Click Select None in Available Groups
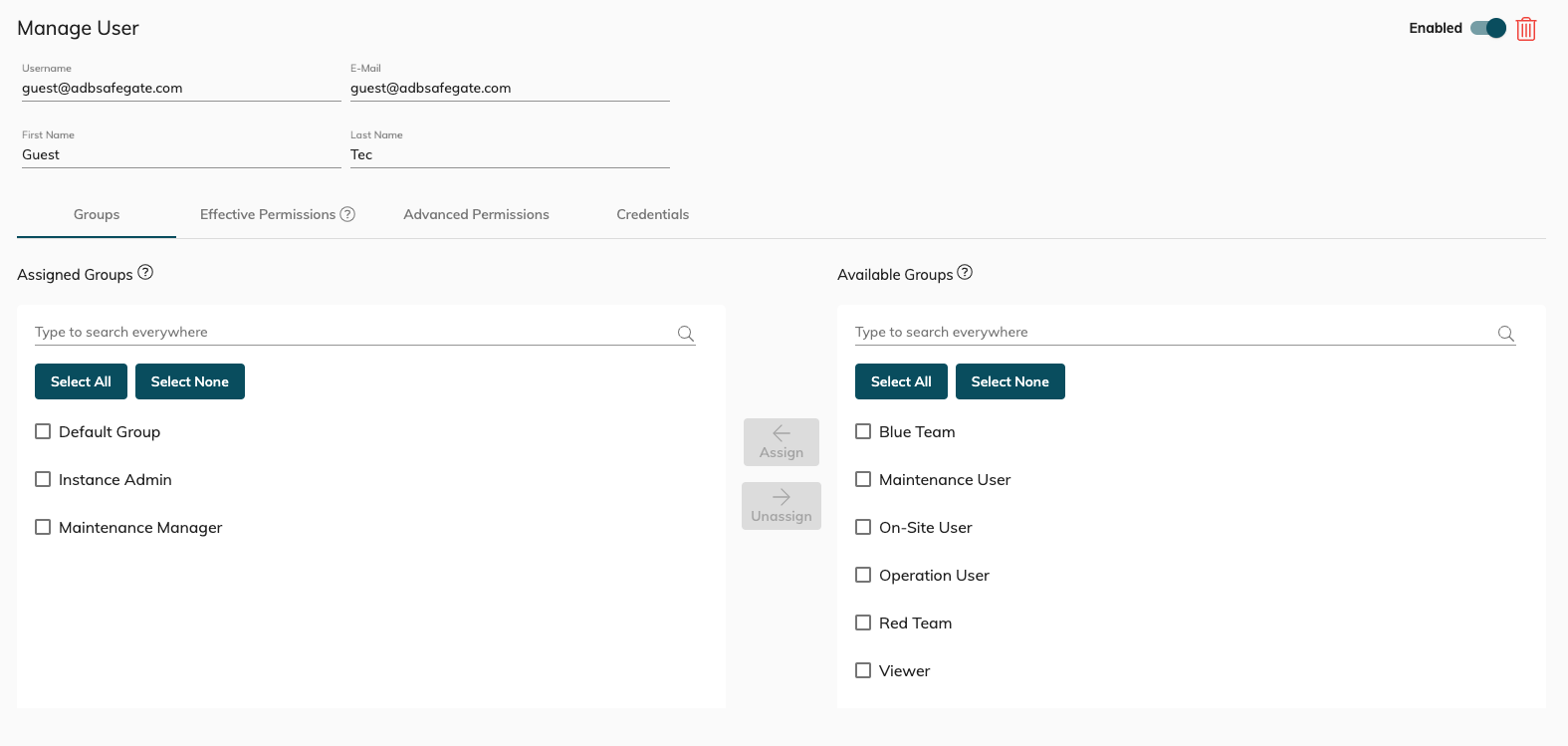 coord(1009,381)
